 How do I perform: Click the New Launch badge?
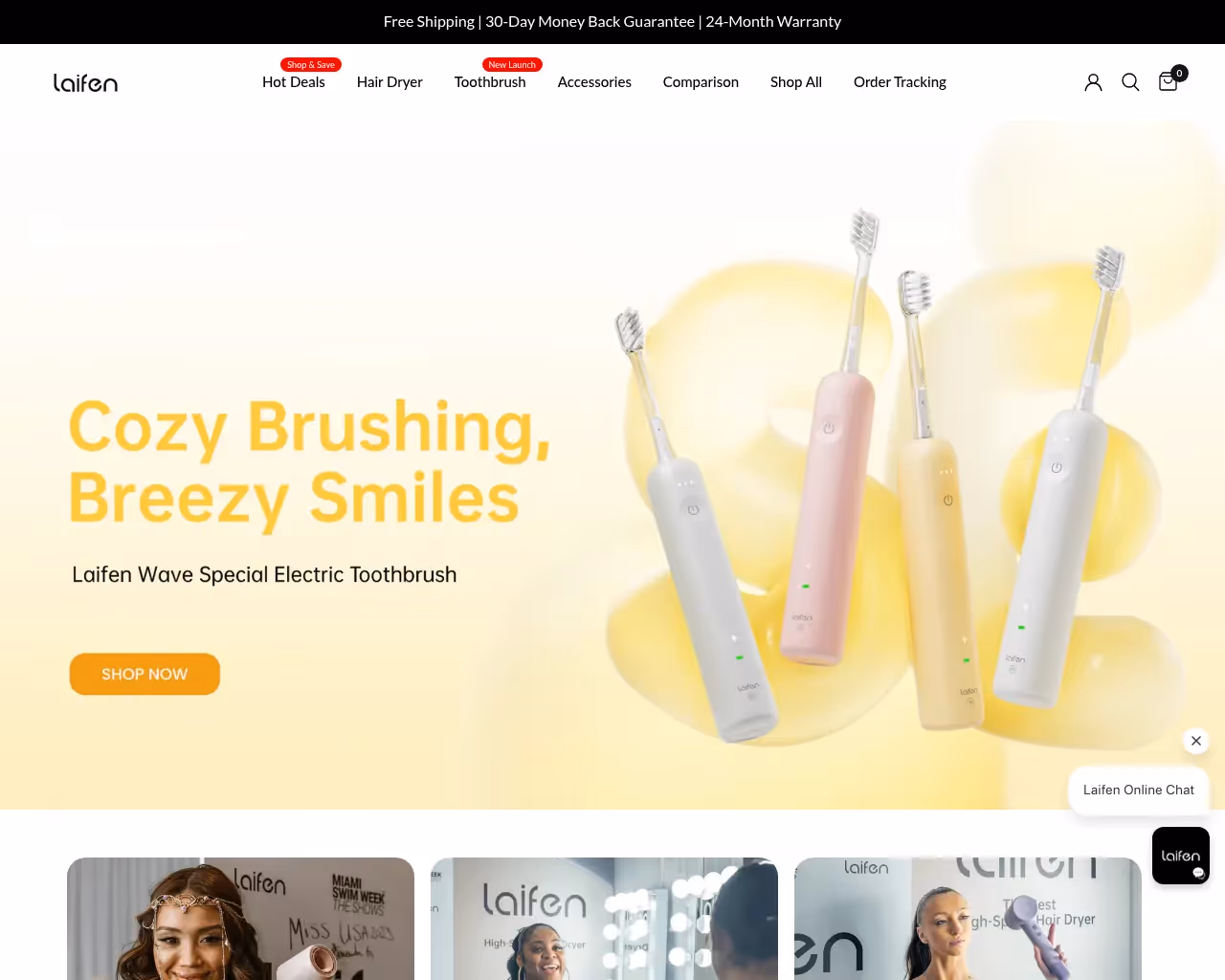512,65
